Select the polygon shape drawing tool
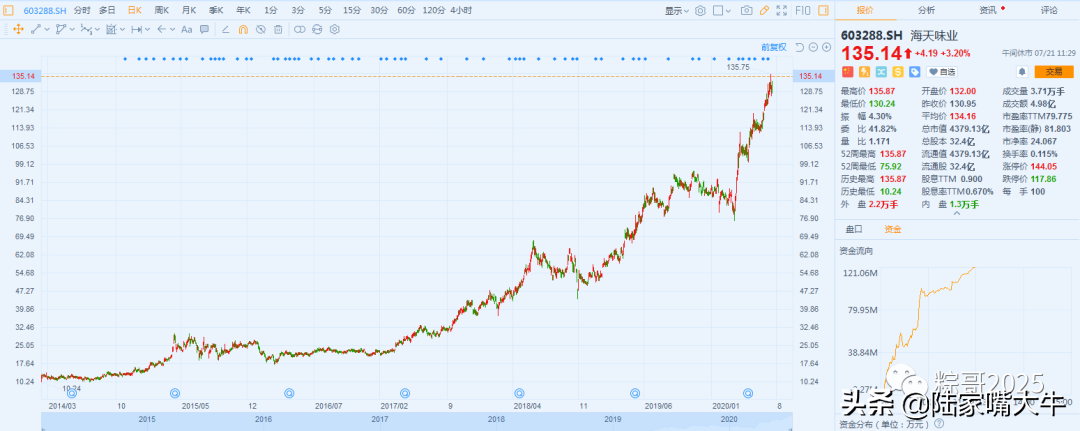Viewport: 1080px width, 431px height. [x=61, y=29]
